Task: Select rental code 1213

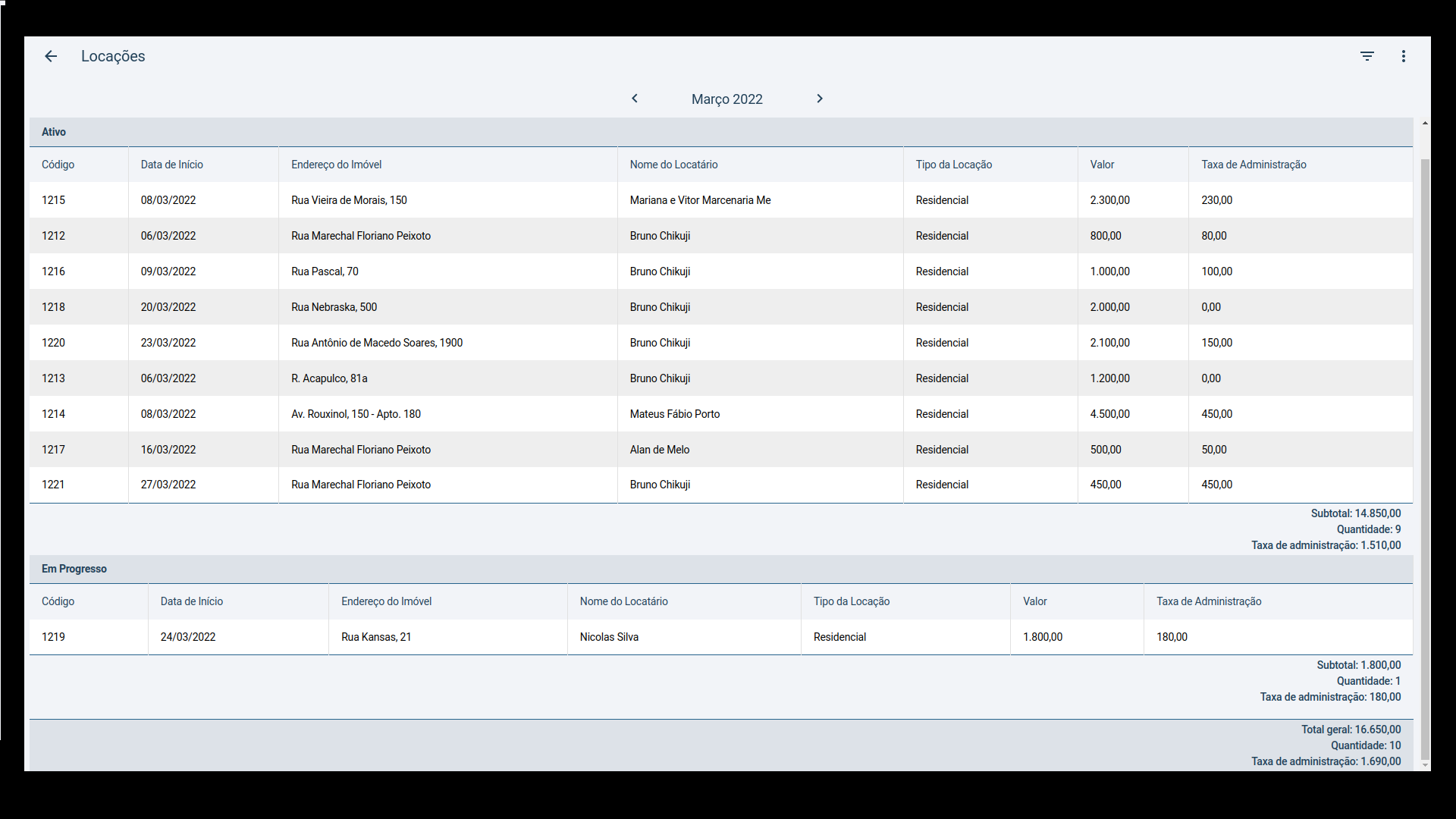Action: pos(53,378)
